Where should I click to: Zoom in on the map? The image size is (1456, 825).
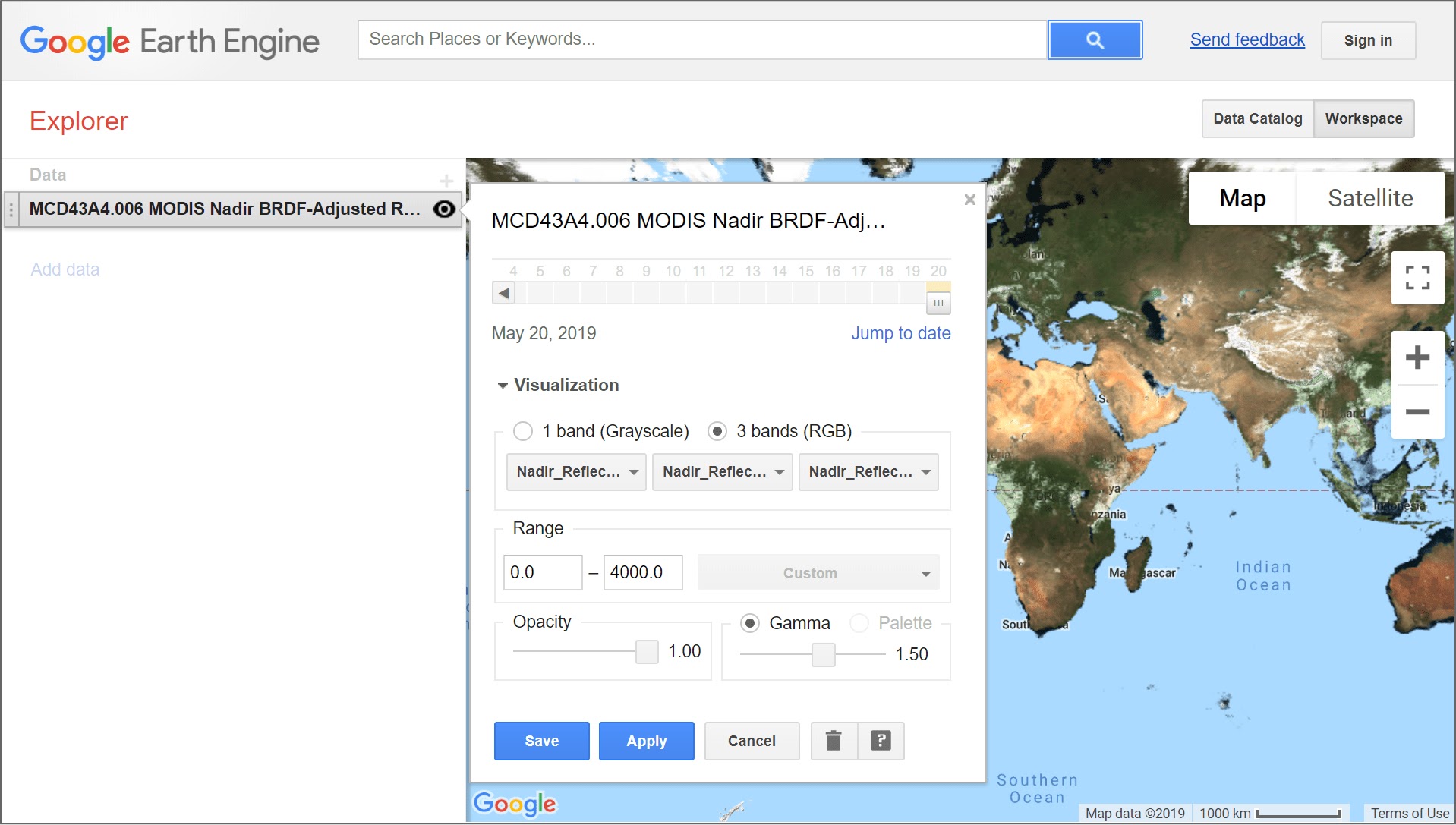pyautogui.click(x=1417, y=357)
